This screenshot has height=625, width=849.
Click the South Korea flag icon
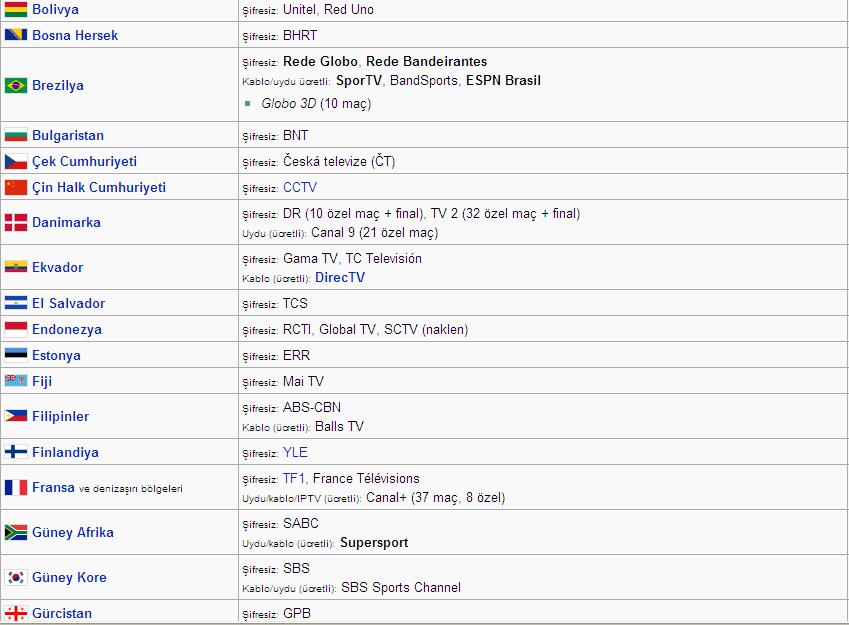click(x=16, y=577)
